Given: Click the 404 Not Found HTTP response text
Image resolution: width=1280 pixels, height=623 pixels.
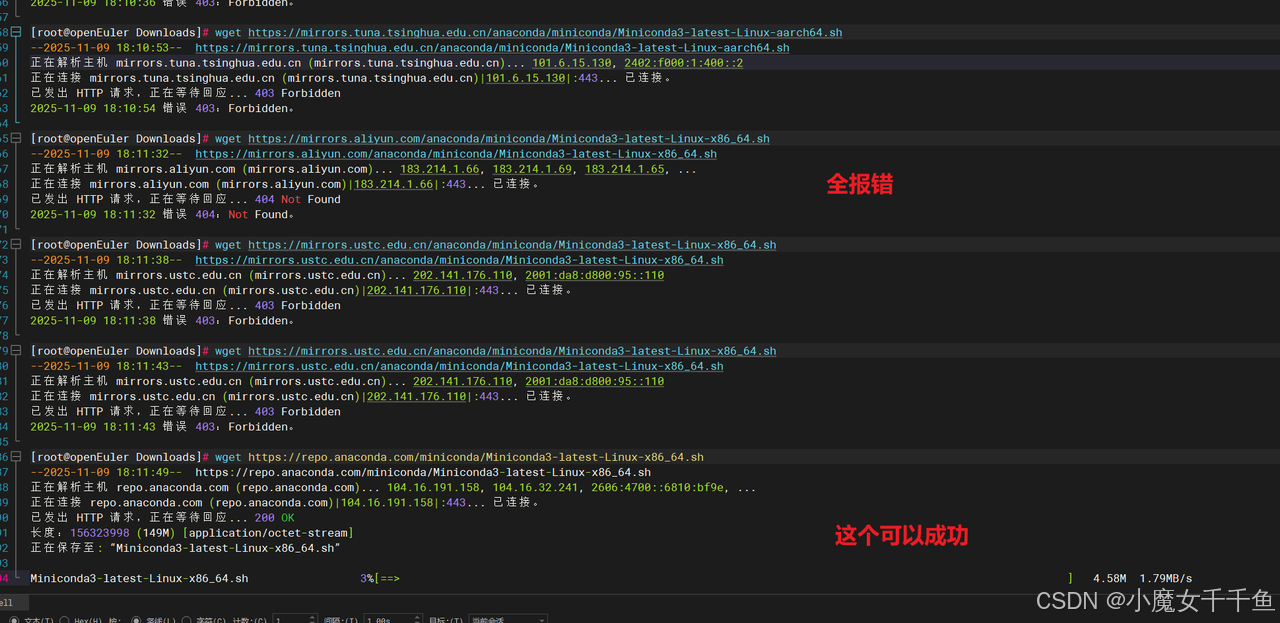Looking at the screenshot, I should tap(297, 199).
